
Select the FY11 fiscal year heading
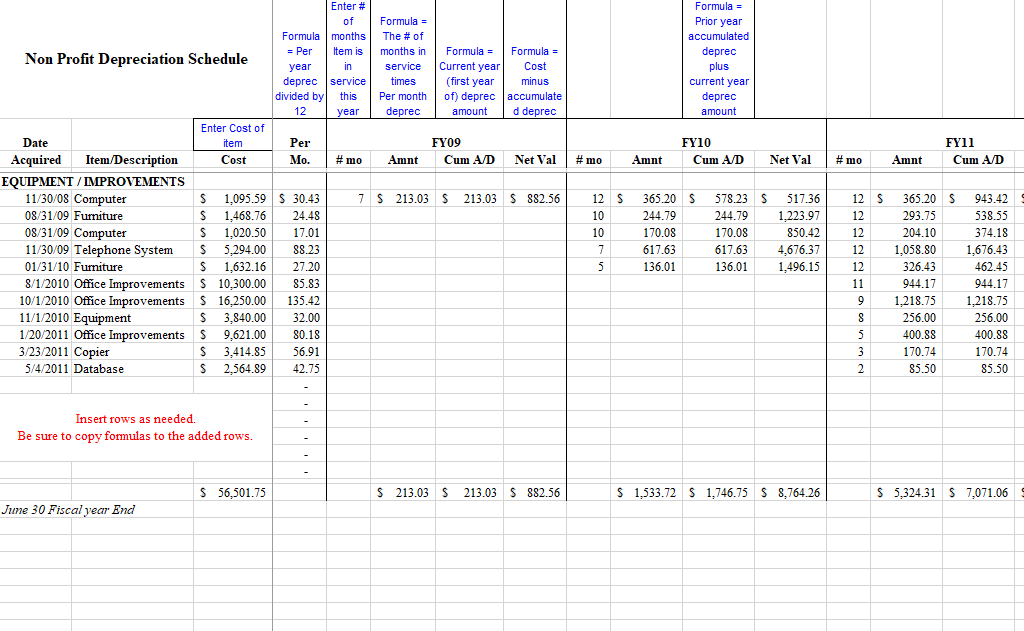coord(959,142)
